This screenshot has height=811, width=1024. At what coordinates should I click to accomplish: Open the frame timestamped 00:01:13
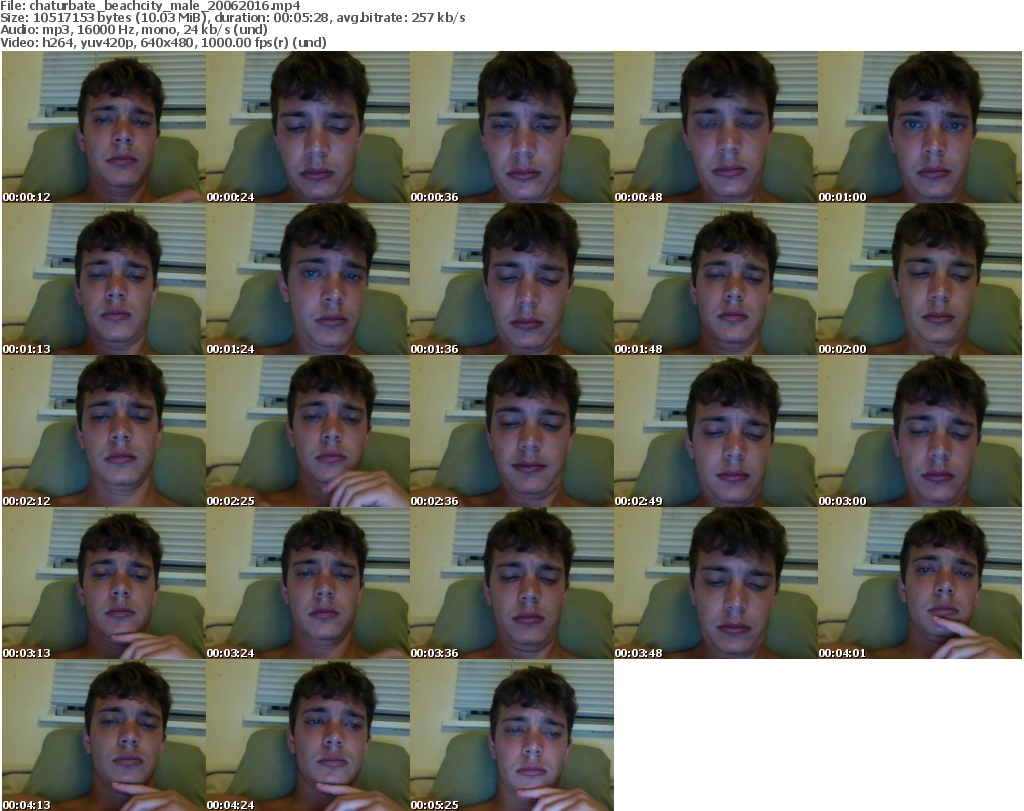click(104, 279)
